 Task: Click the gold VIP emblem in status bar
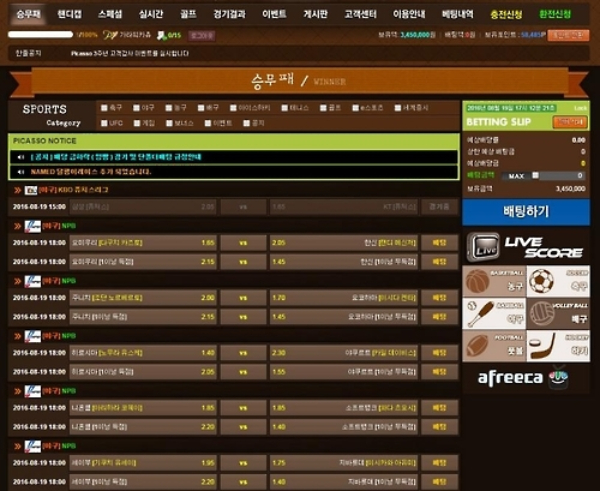(110, 35)
